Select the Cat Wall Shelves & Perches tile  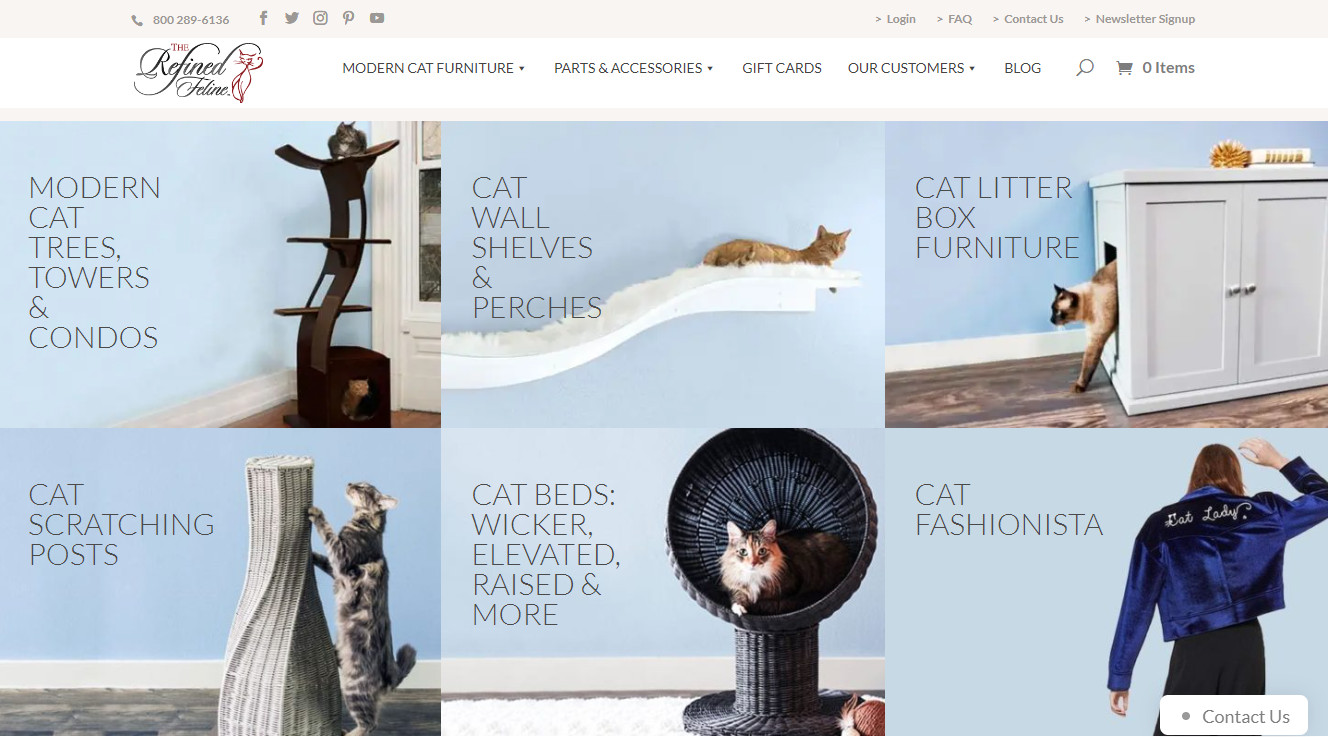(x=663, y=275)
